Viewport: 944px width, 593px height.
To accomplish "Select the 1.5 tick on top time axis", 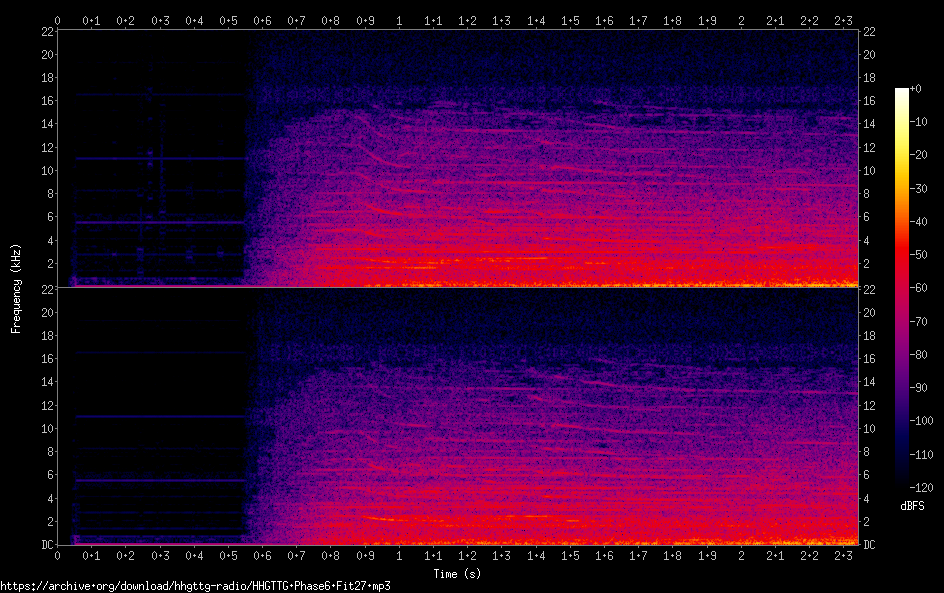I will tap(570, 20).
